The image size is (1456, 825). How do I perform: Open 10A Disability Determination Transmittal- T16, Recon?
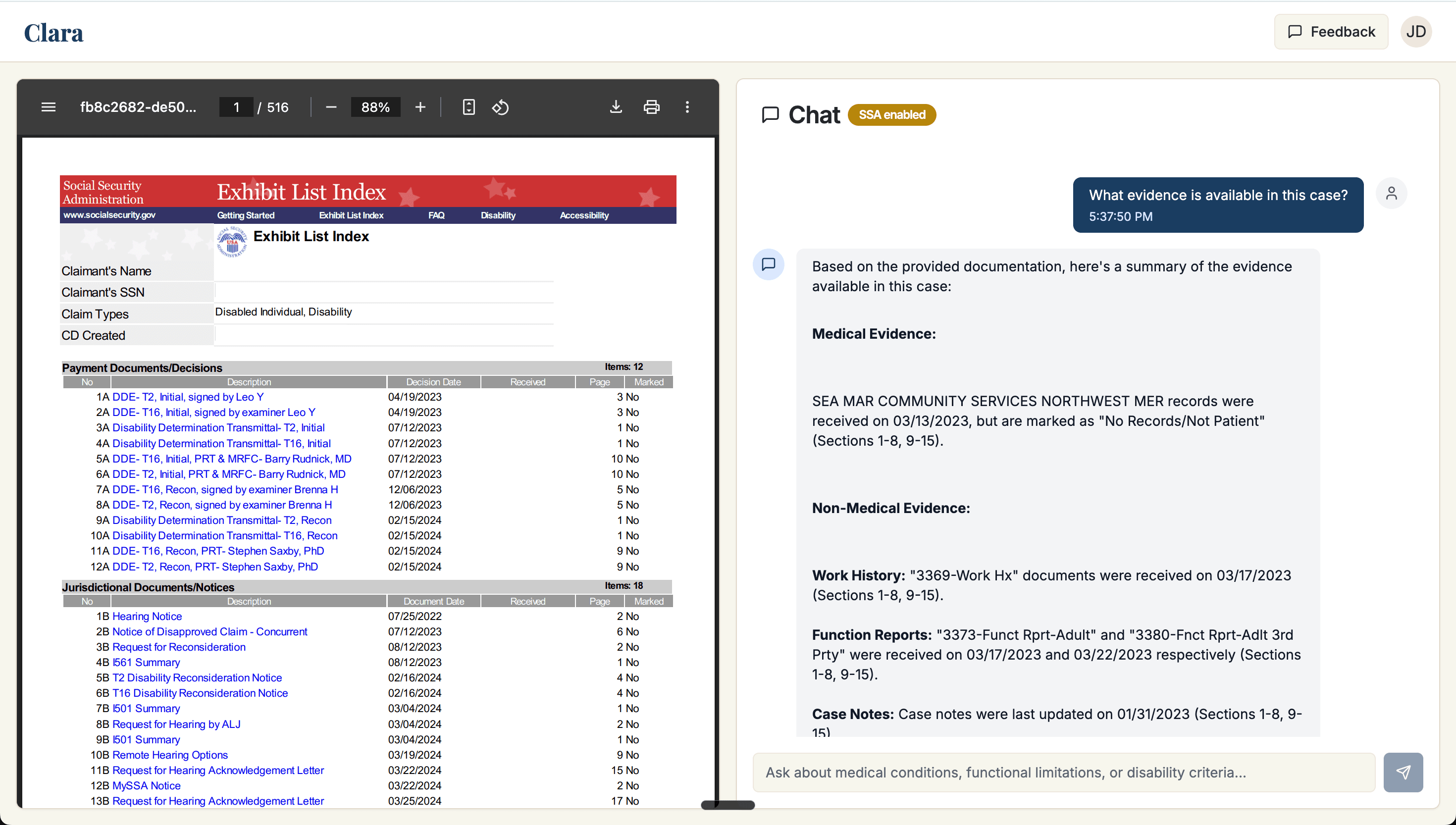coord(225,535)
